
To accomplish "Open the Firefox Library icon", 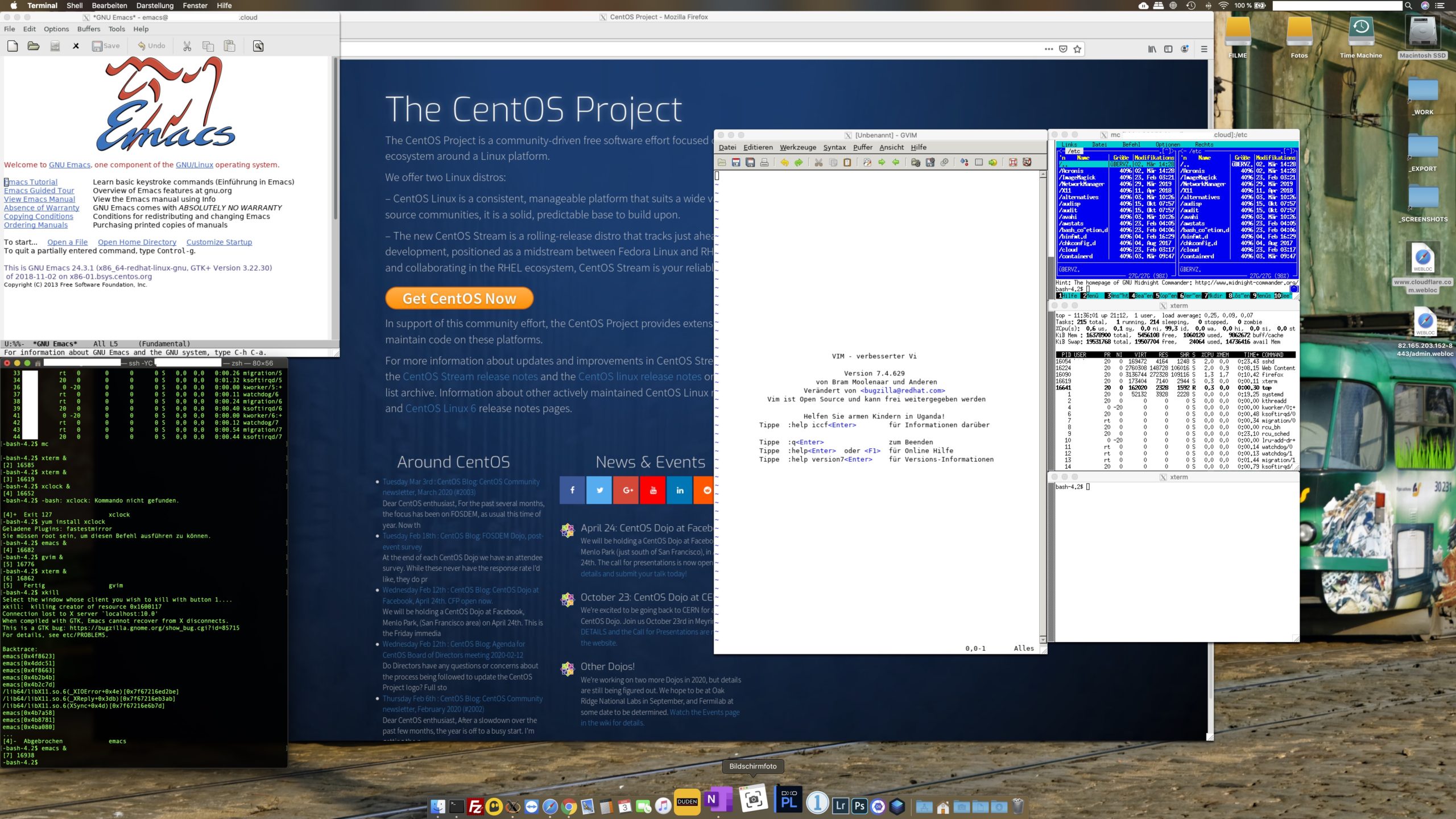I will click(x=1152, y=49).
